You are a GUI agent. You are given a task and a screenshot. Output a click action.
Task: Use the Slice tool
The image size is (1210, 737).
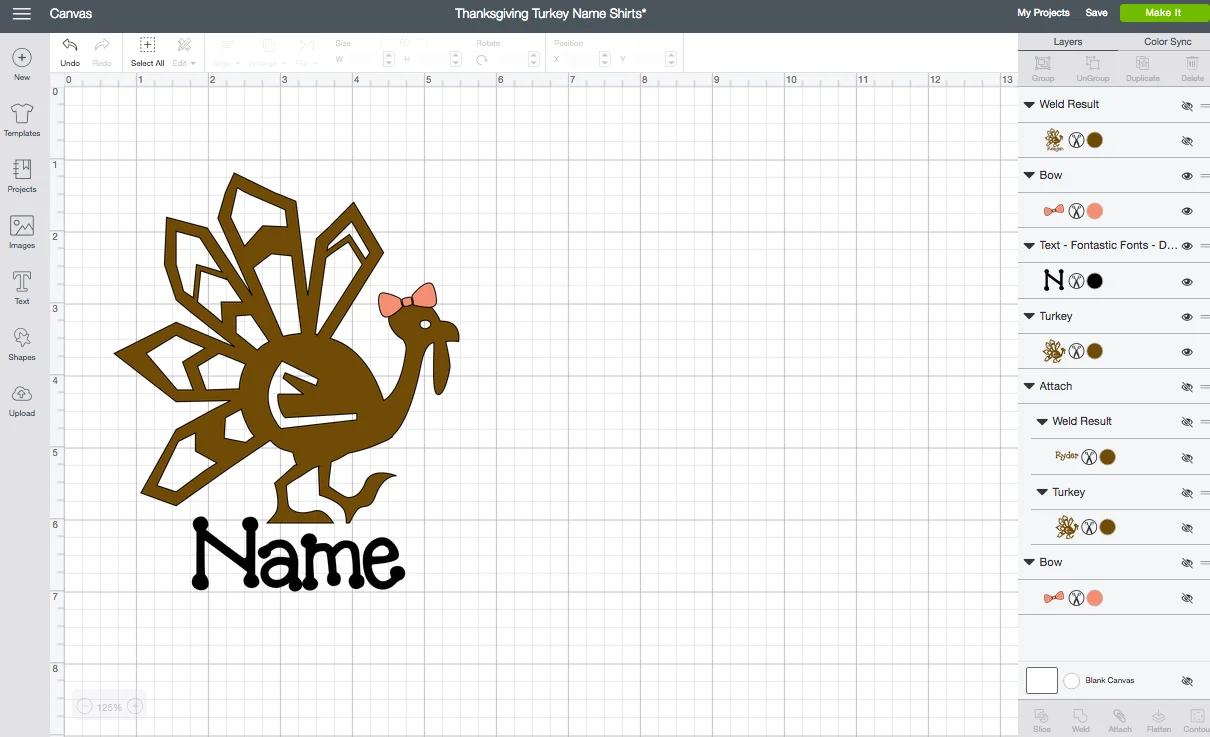[1042, 720]
